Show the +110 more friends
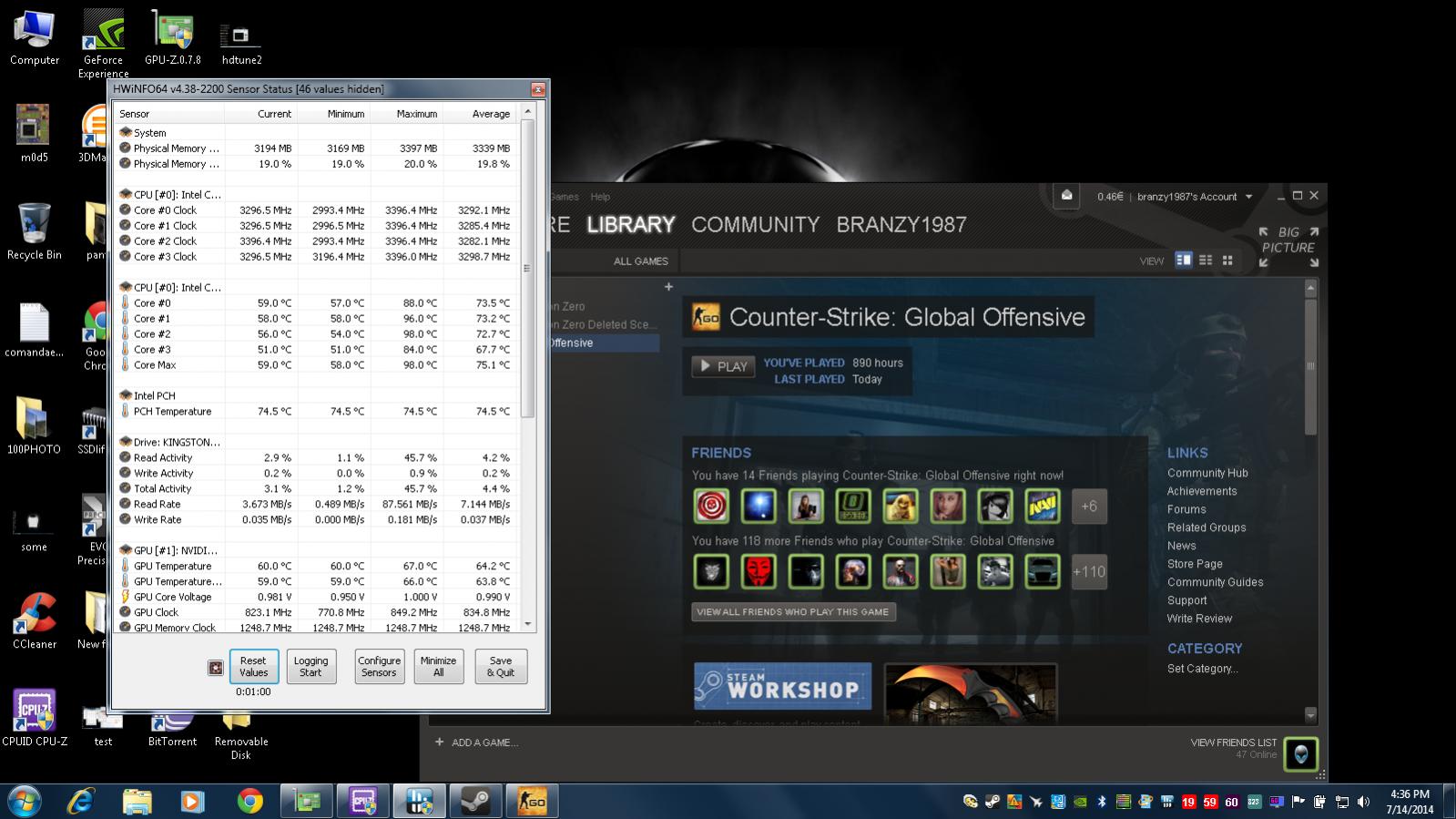This screenshot has width=1456, height=819. pos(1089,572)
